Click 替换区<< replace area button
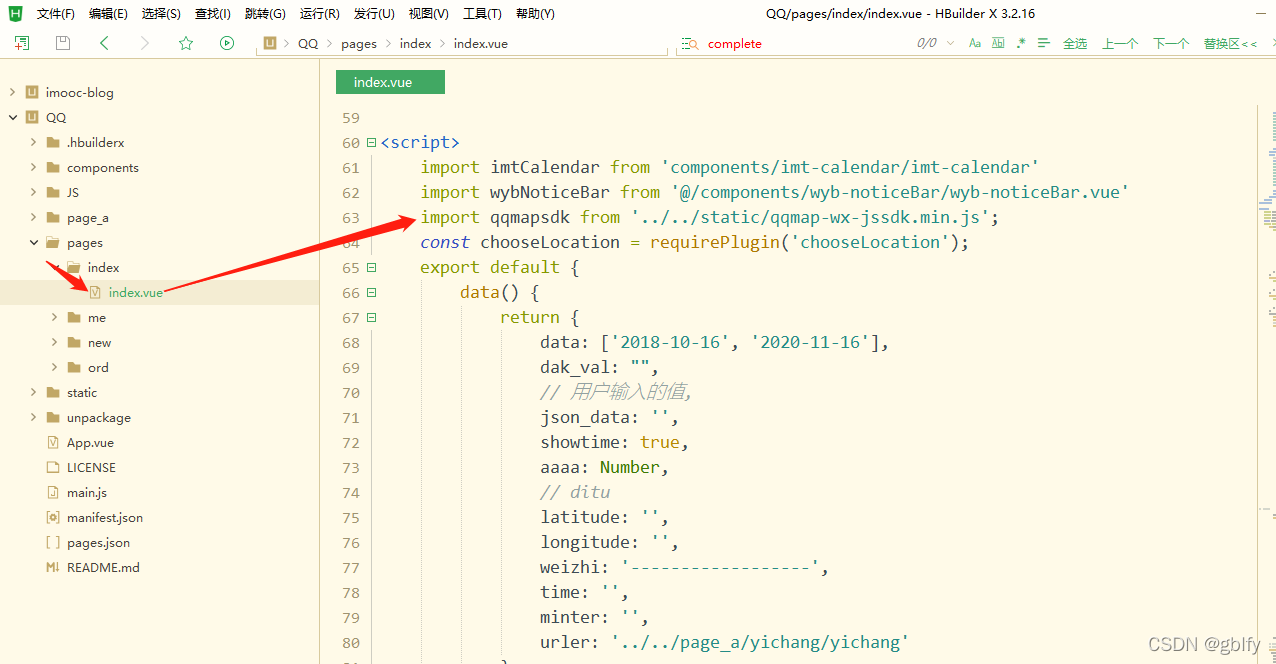 (1230, 43)
